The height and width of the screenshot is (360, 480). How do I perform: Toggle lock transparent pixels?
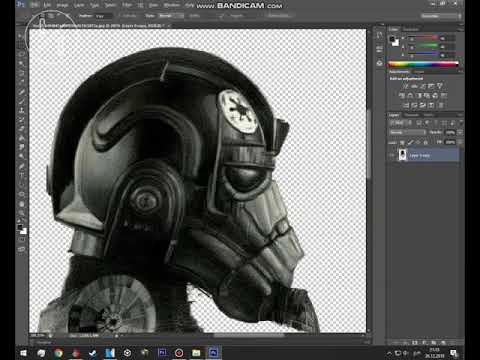click(403, 142)
